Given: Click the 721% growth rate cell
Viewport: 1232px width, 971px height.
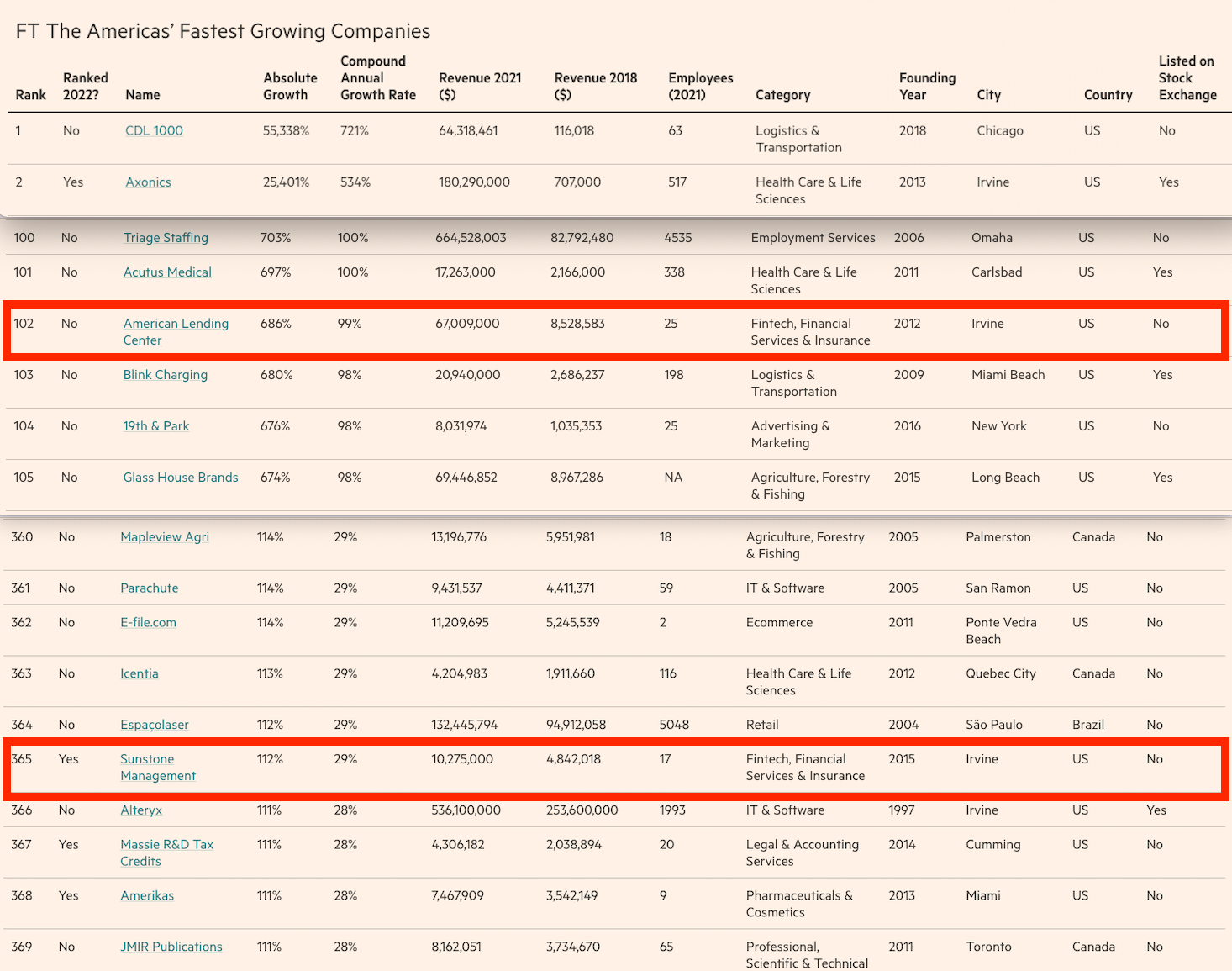Looking at the screenshot, I should tap(355, 130).
